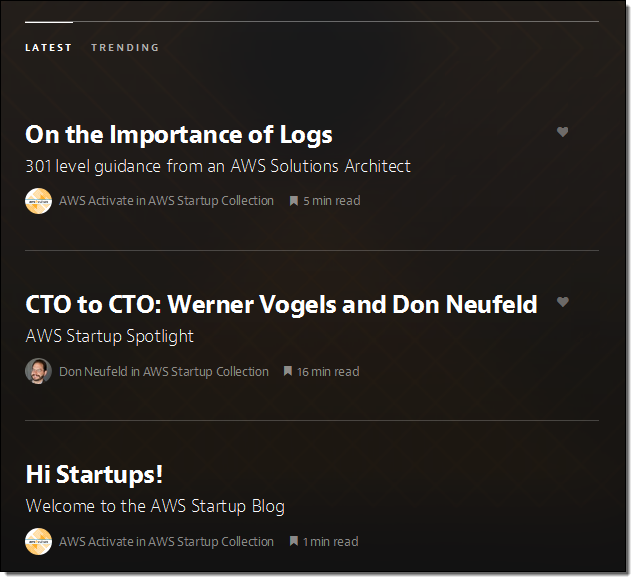
Task: Toggle the heart on the CTO to CTO post
Action: click(562, 301)
